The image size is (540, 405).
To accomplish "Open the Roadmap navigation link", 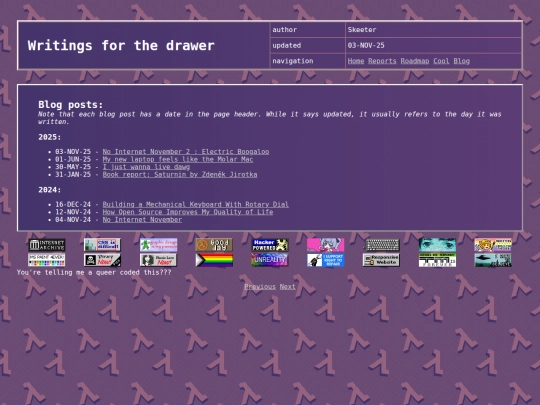I will click(x=415, y=61).
